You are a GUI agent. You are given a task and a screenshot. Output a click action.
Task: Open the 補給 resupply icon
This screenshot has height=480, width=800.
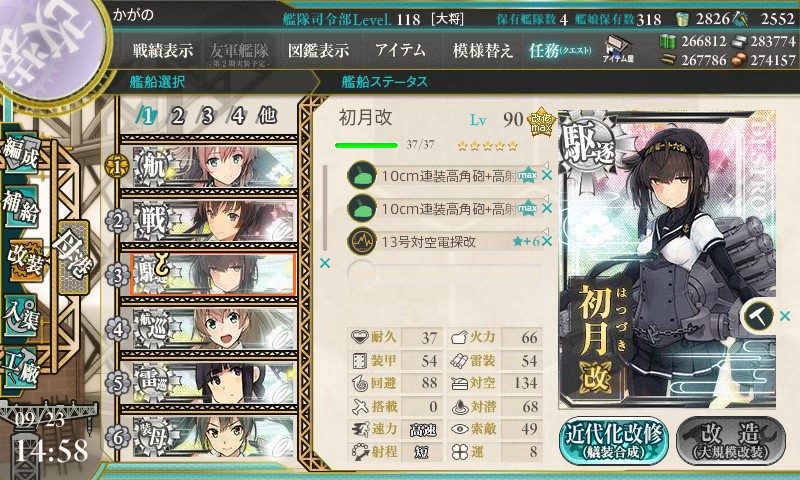click(21, 206)
